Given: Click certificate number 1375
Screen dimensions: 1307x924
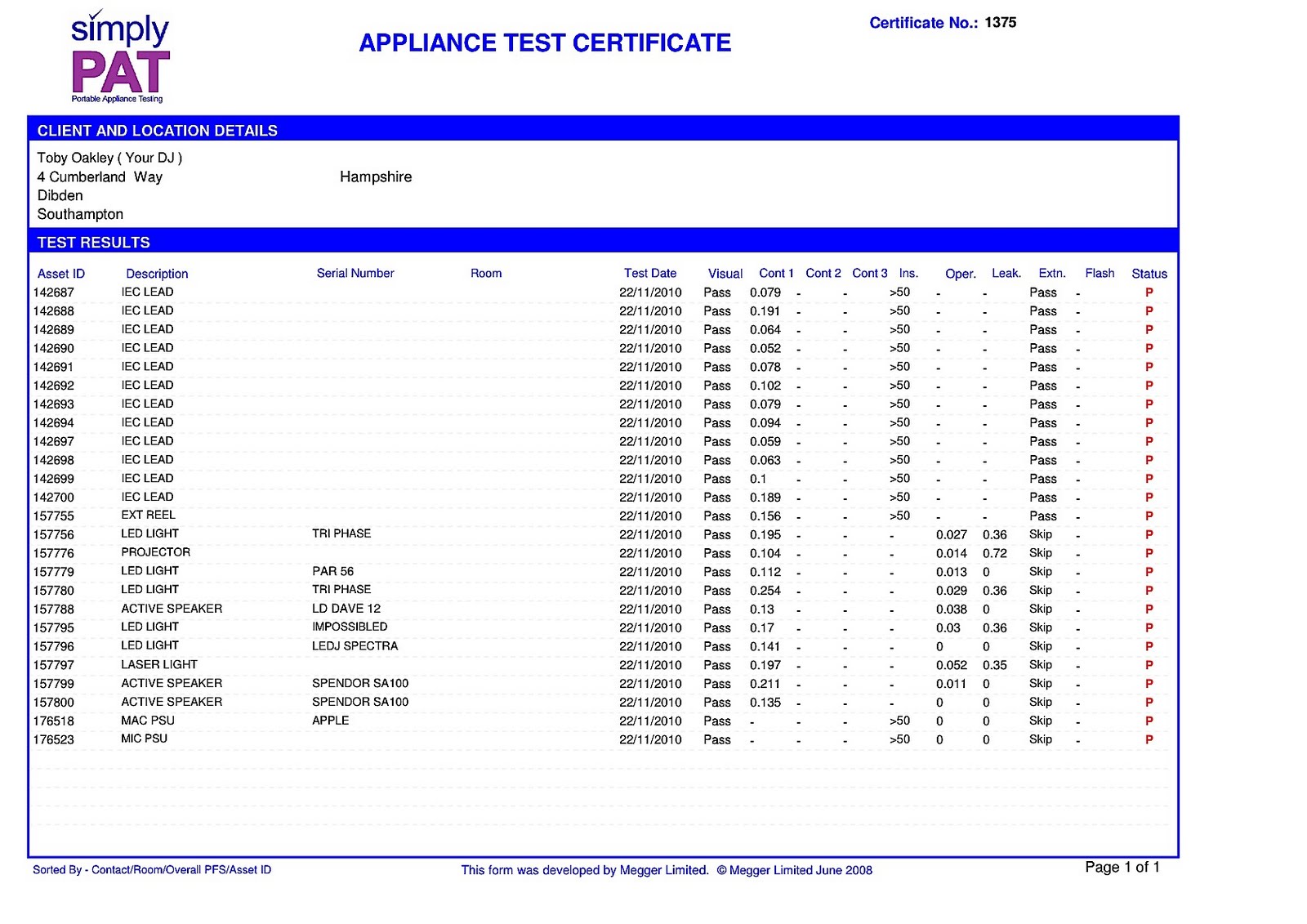Looking at the screenshot, I should (1000, 23).
